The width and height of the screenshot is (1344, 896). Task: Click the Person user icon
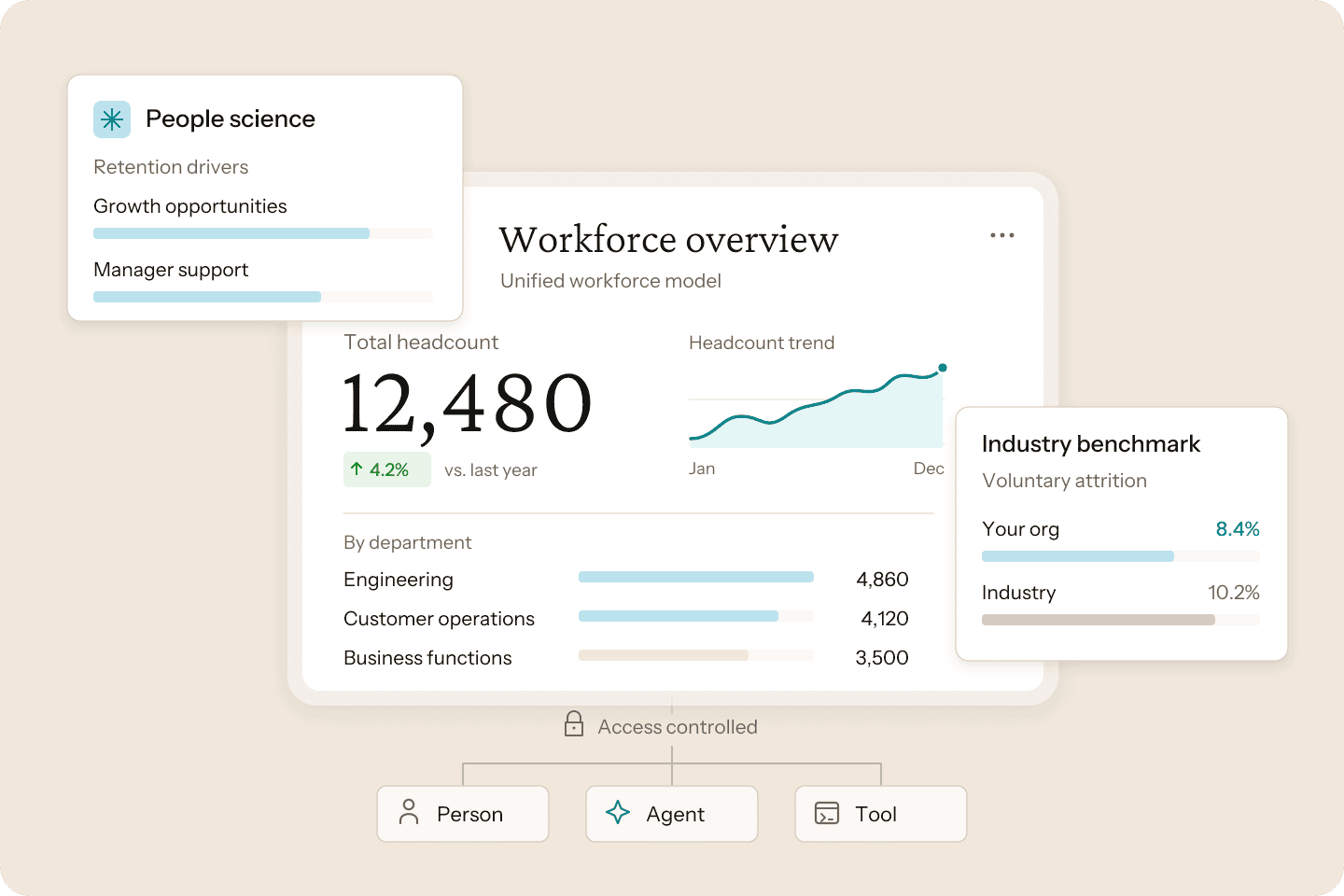[x=409, y=812]
